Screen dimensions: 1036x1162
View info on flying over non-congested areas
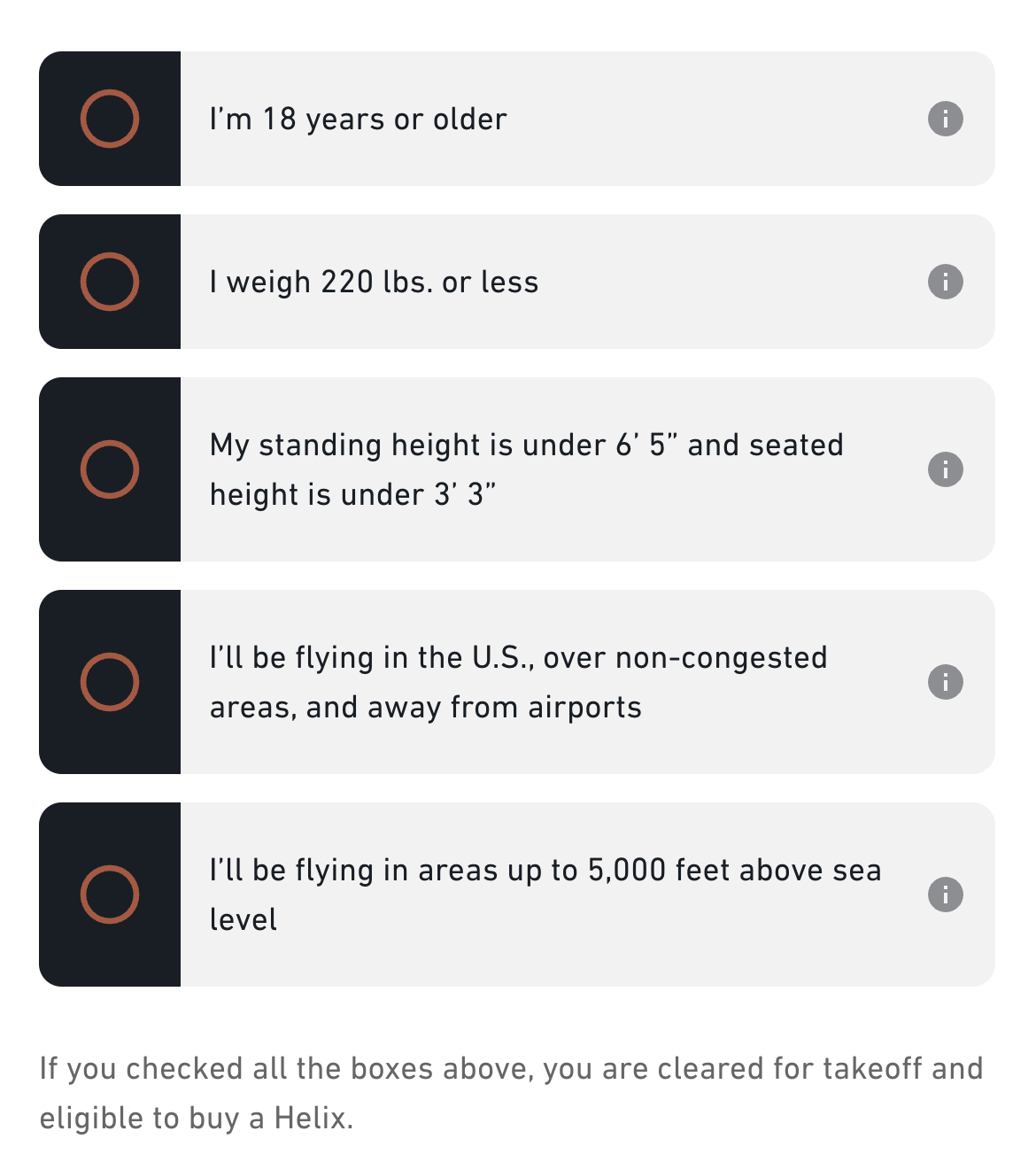945,682
